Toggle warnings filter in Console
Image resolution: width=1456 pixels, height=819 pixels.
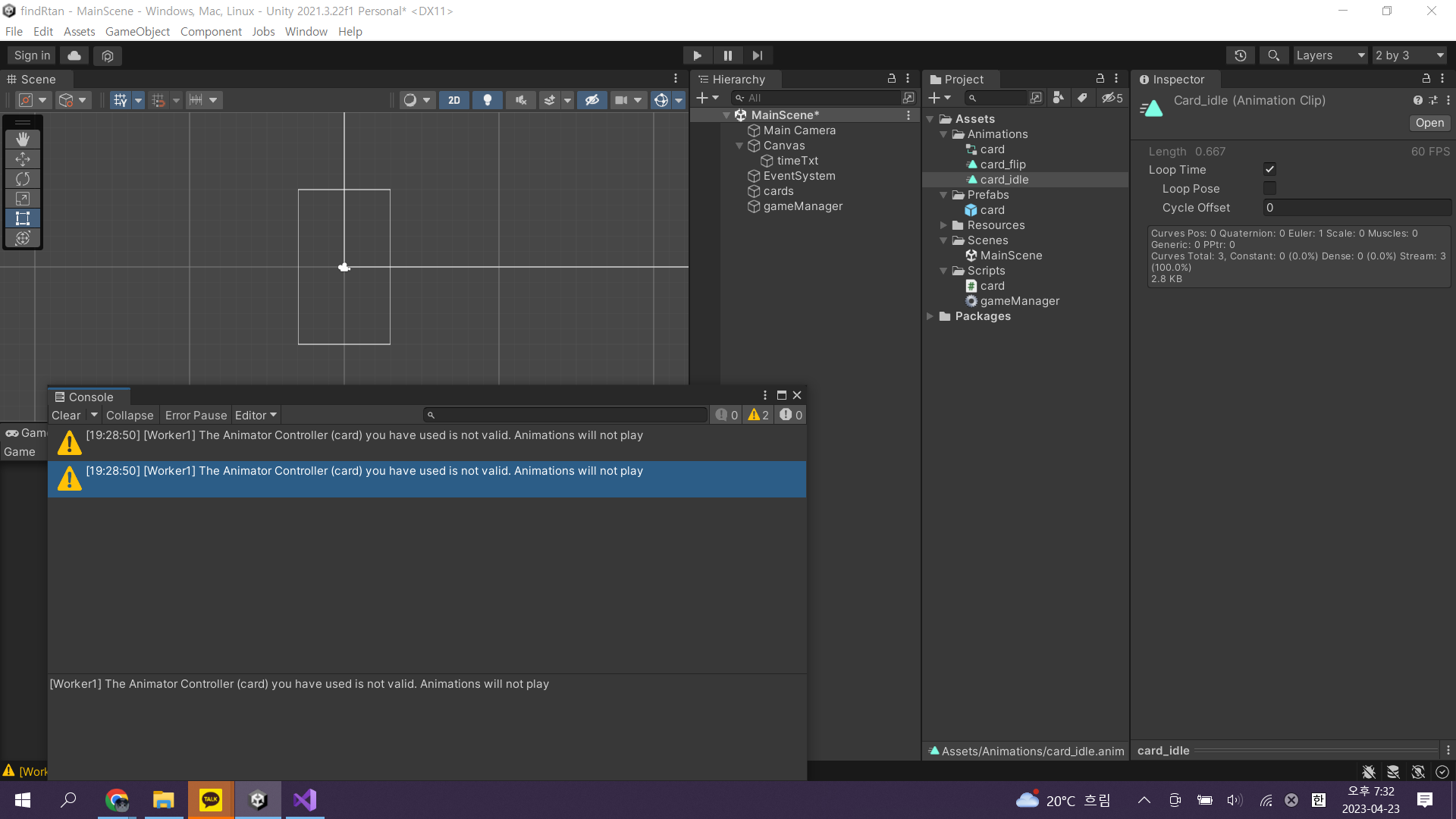(x=758, y=416)
